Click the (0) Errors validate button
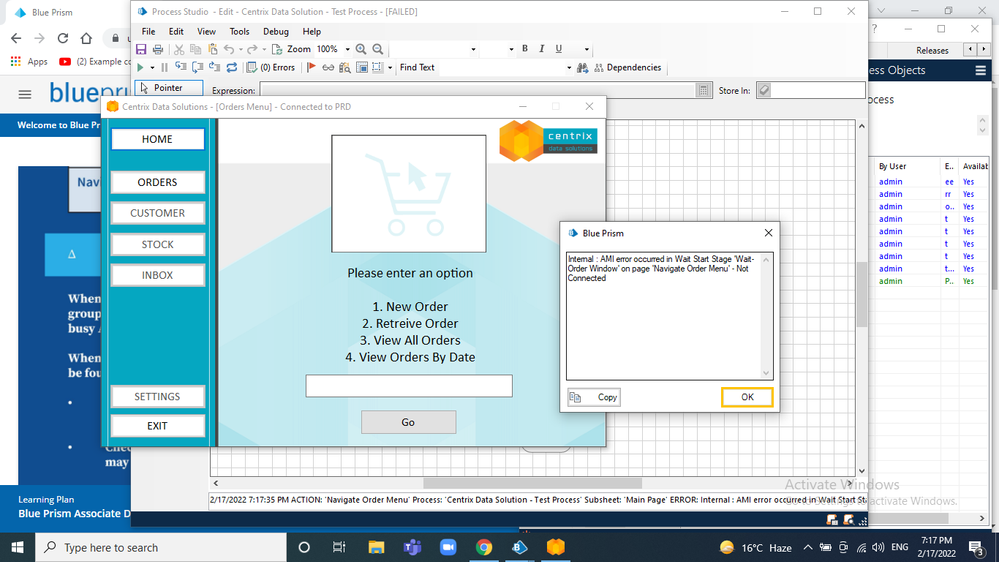 tap(271, 68)
